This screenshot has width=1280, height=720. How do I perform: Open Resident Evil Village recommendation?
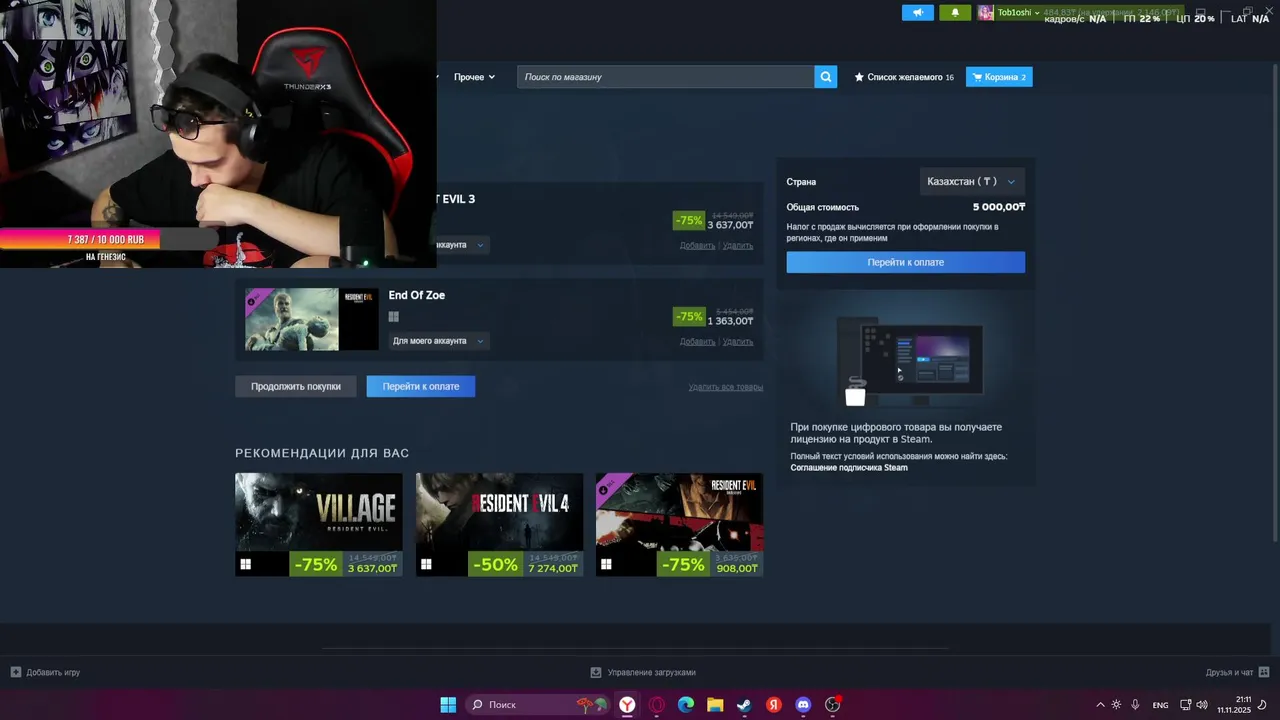point(319,525)
